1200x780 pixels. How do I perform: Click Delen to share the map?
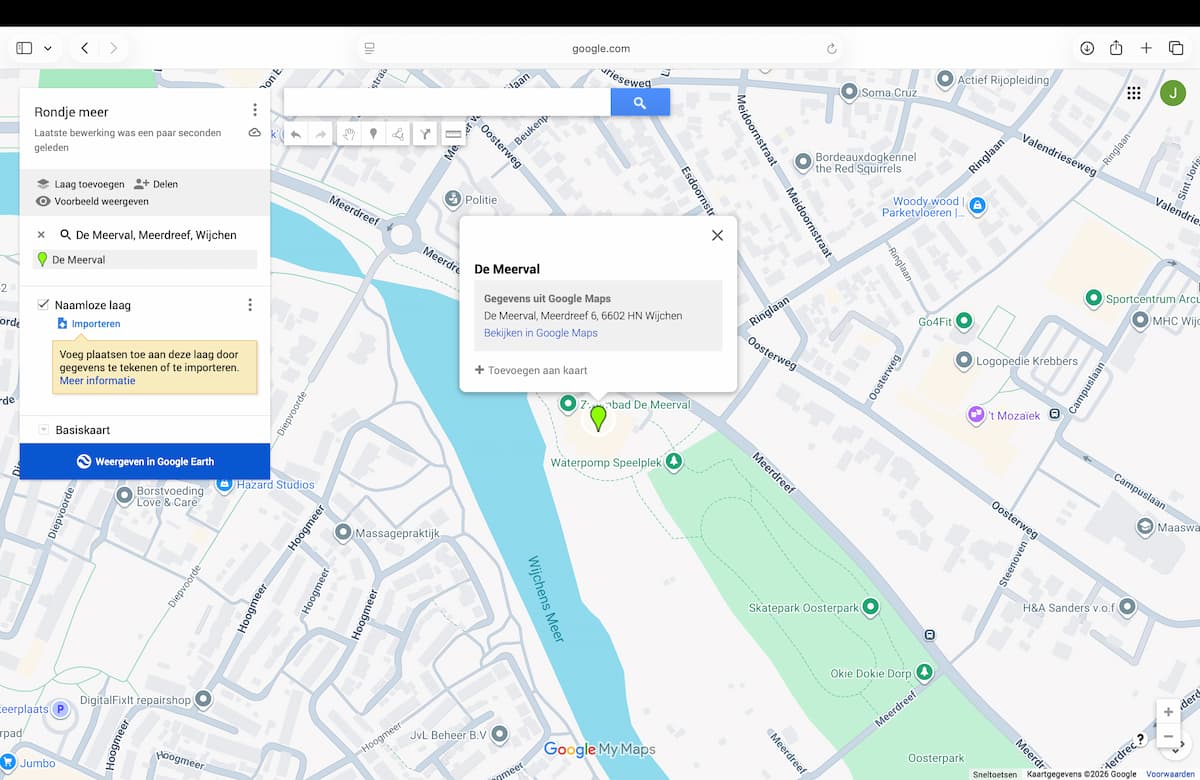coord(156,184)
